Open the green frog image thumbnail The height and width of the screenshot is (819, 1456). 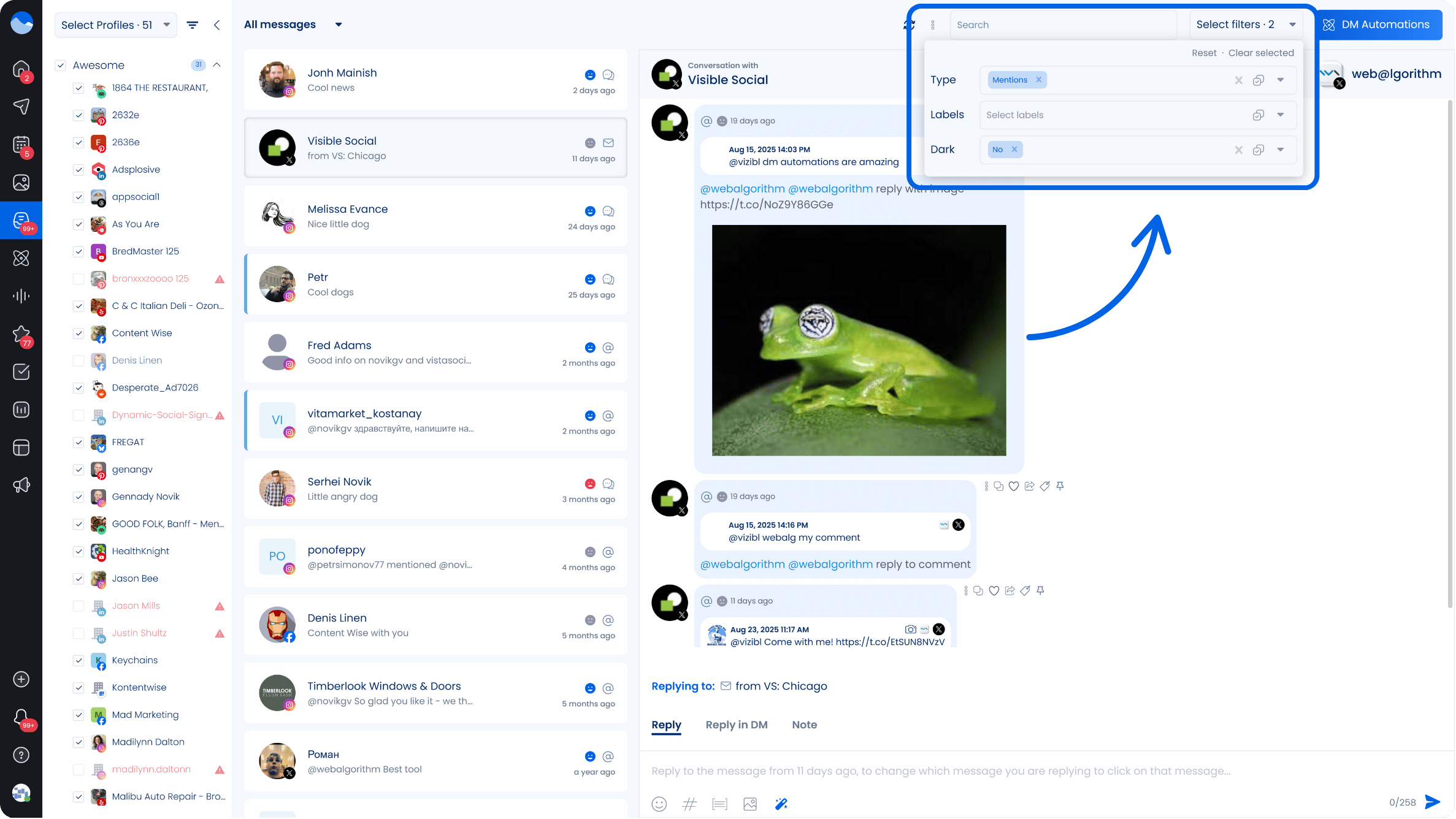pyautogui.click(x=860, y=341)
